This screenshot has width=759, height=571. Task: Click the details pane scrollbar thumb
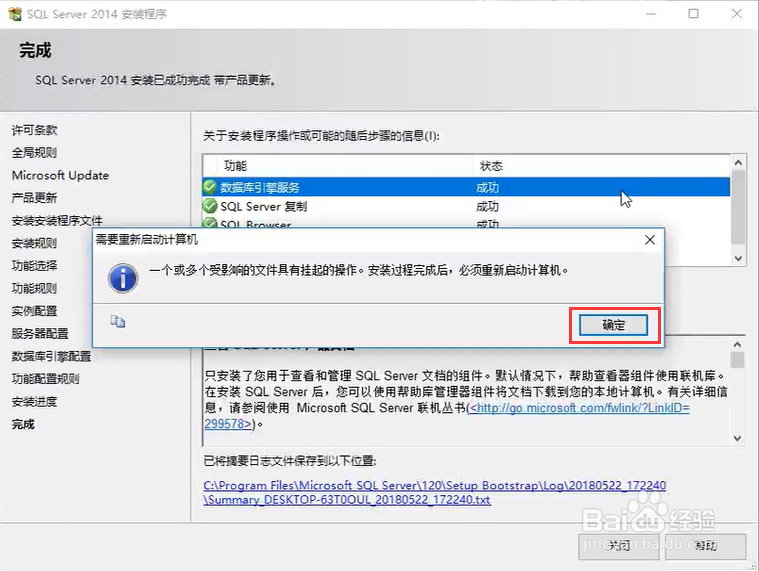[x=737, y=360]
